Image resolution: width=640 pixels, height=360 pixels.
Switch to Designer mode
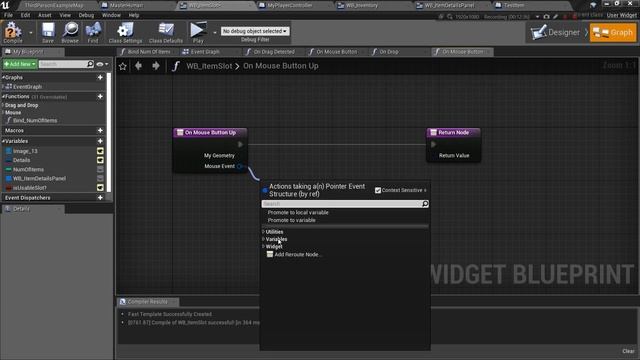[x=556, y=32]
